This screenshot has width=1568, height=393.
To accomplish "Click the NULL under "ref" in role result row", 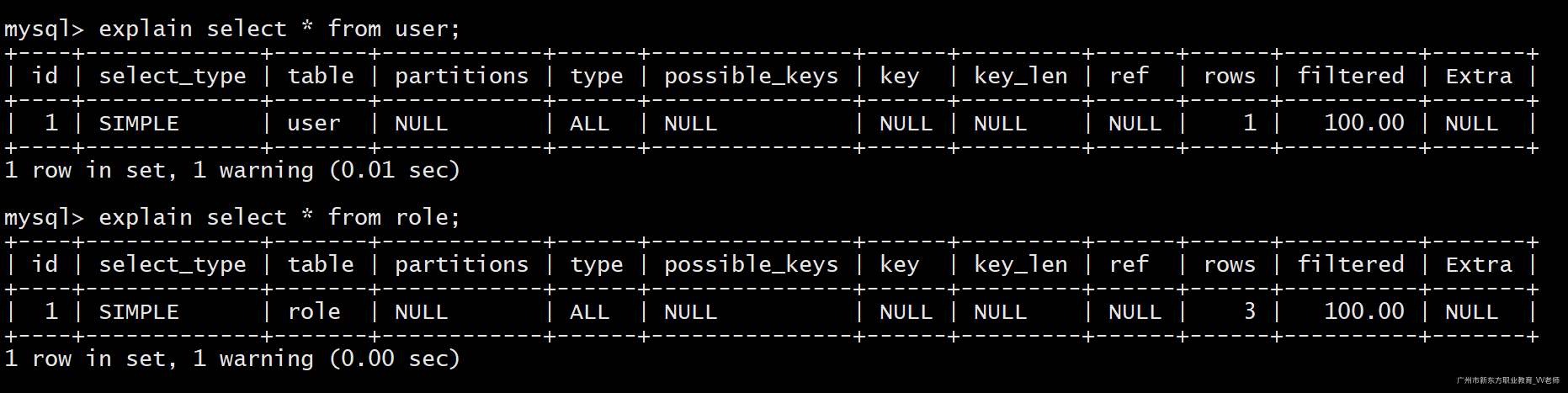I will point(1135,311).
